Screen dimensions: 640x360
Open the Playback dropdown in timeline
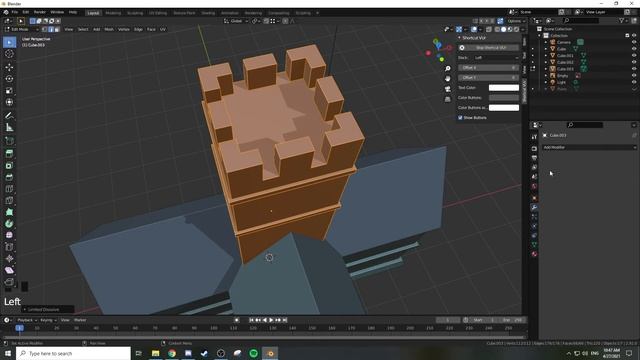tap(27, 320)
